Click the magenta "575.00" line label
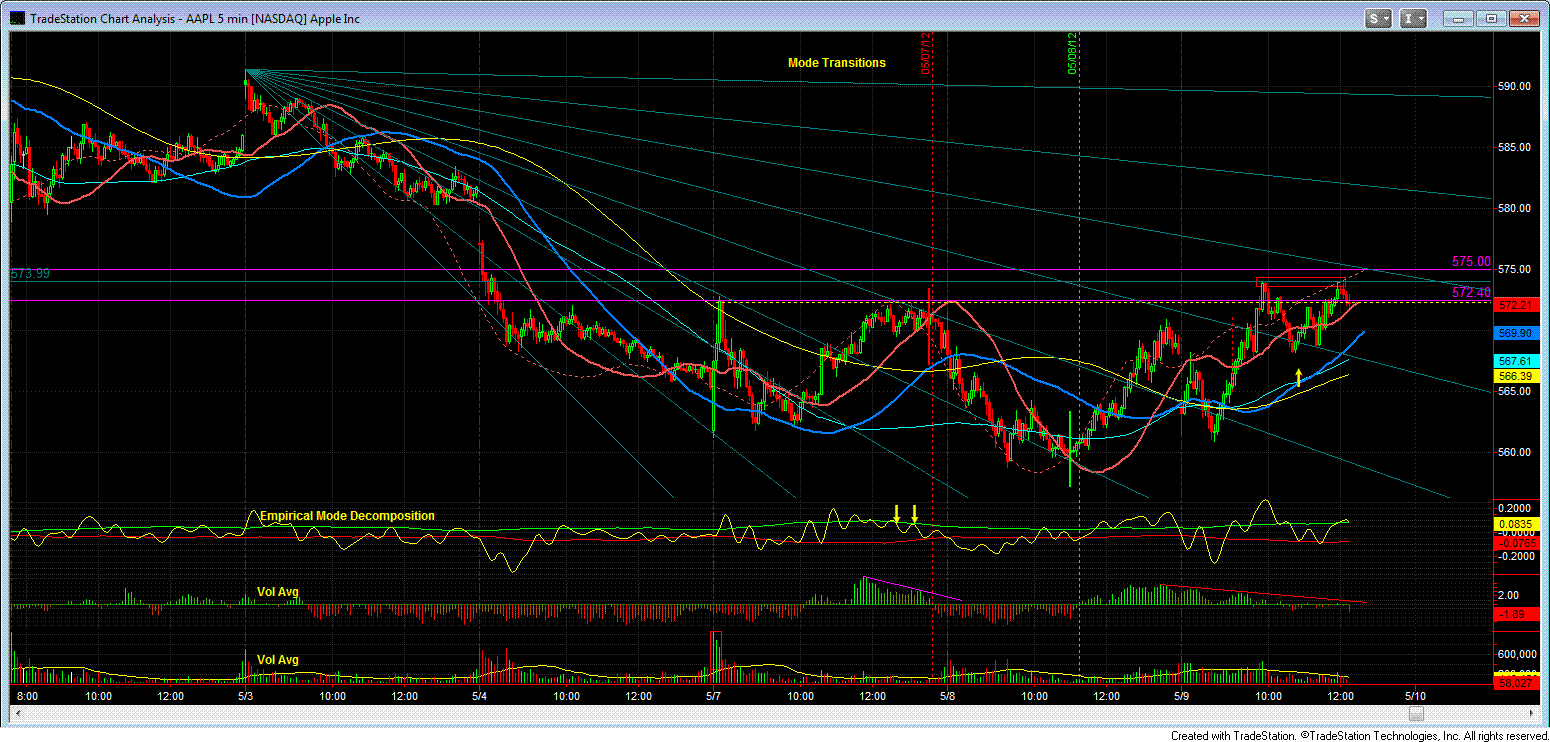Image resolution: width=1550 pixels, height=742 pixels. coord(1471,261)
